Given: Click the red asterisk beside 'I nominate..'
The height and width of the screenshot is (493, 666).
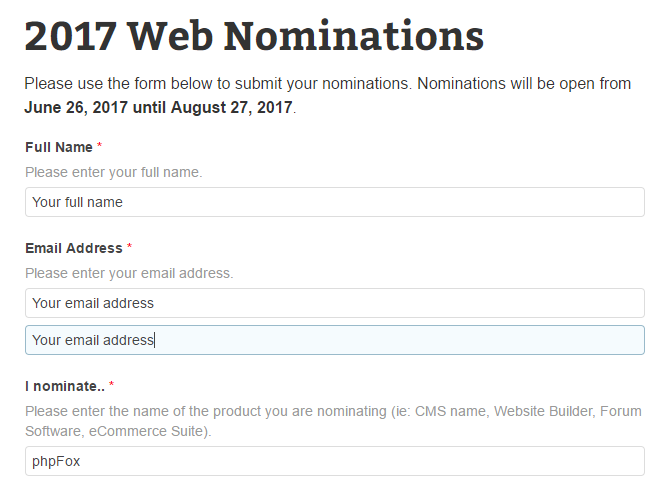Looking at the screenshot, I should [112, 385].
